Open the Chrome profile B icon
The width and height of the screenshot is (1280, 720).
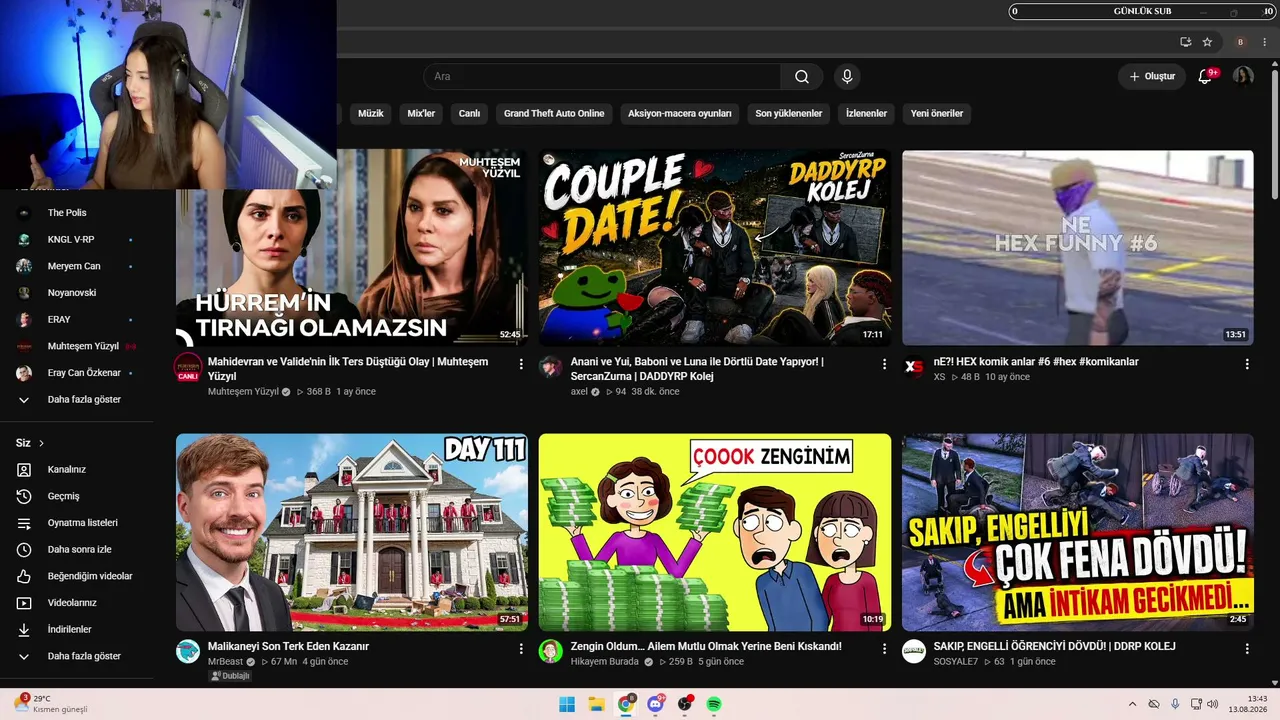click(1240, 42)
